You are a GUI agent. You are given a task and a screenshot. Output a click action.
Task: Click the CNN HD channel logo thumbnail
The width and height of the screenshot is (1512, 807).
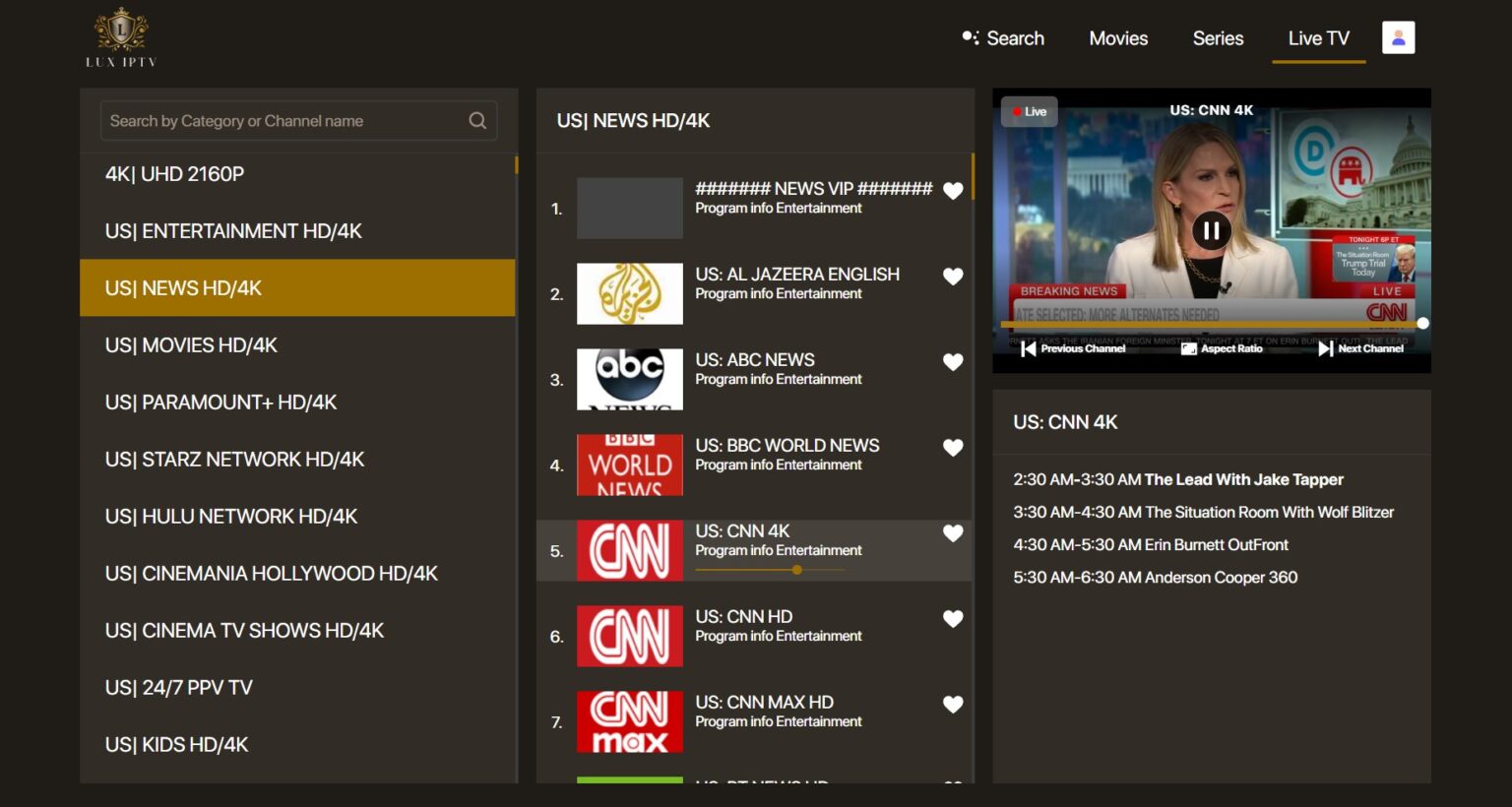click(629, 636)
